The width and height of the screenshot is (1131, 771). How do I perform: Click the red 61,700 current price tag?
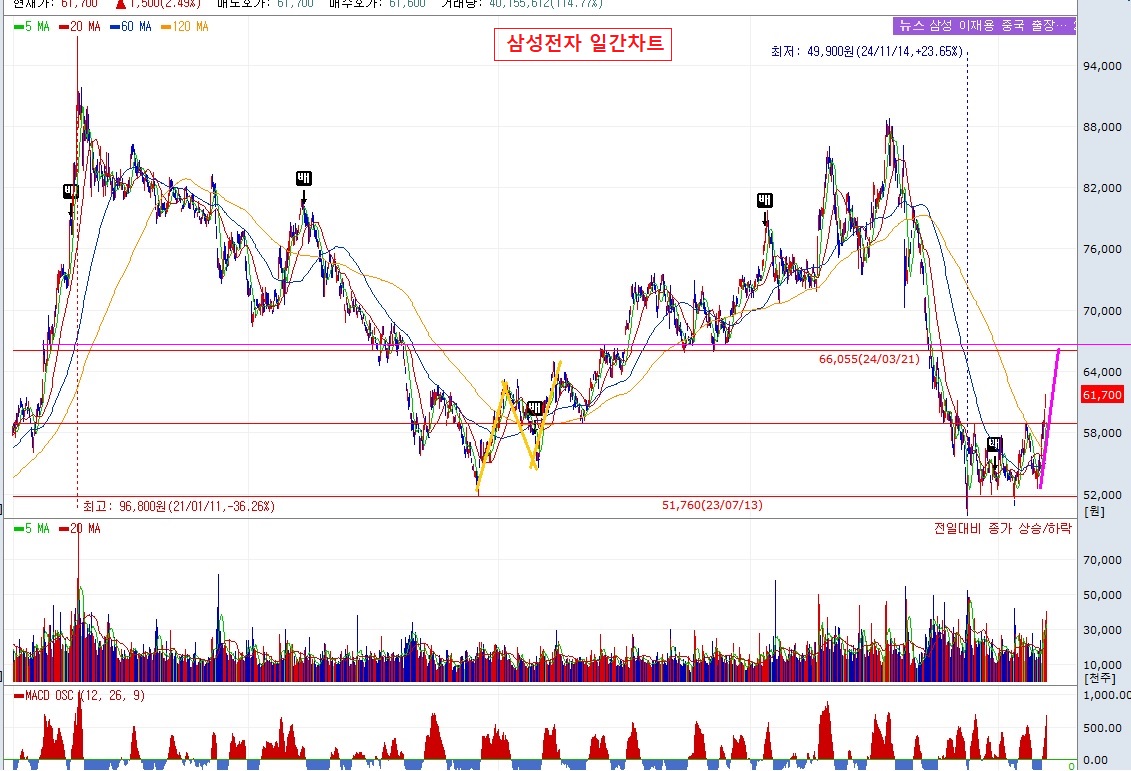pyautogui.click(x=1102, y=395)
